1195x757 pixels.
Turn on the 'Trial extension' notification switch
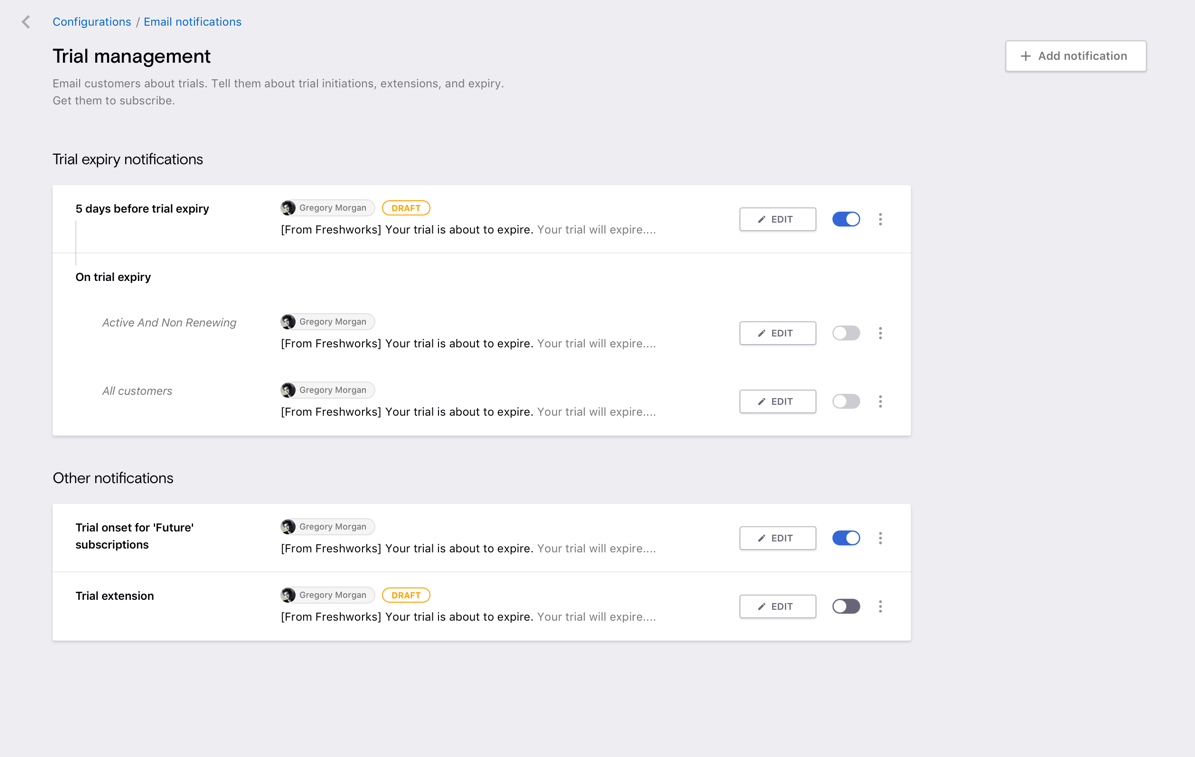845,606
